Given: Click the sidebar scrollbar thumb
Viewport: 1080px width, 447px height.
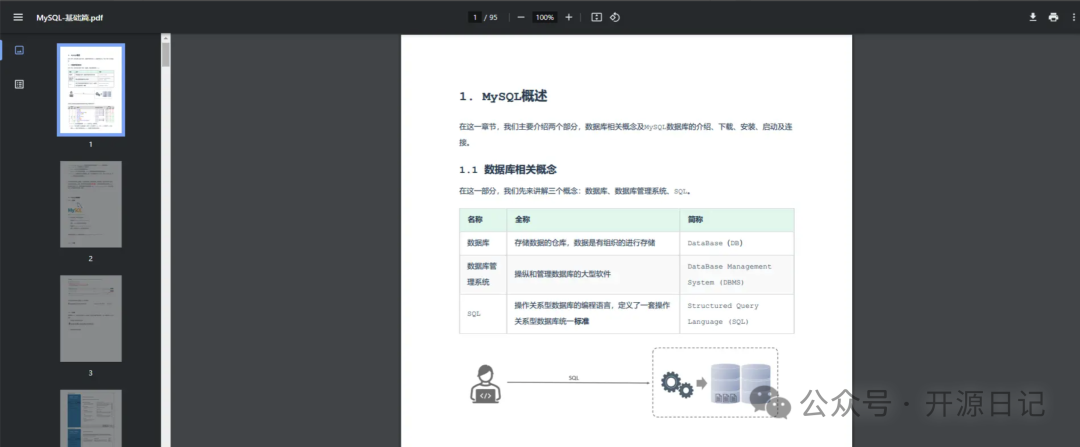Looking at the screenshot, I should tap(166, 55).
